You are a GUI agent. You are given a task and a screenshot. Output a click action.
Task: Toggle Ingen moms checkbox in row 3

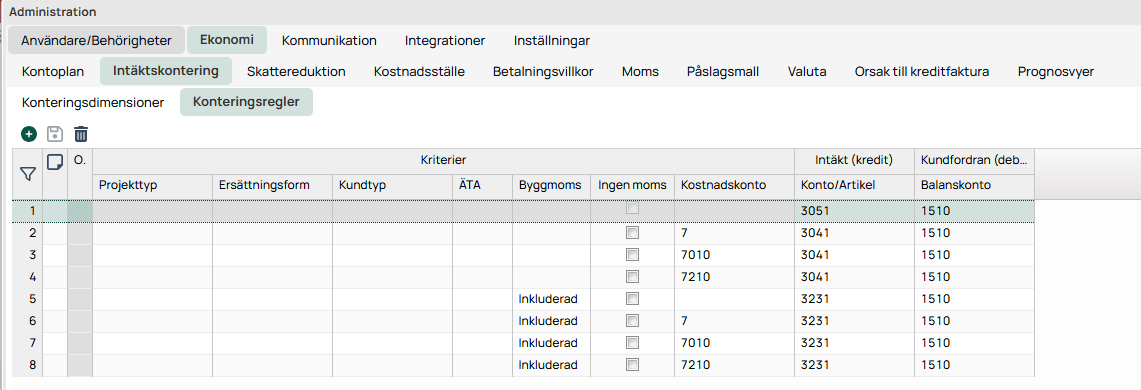tap(632, 255)
